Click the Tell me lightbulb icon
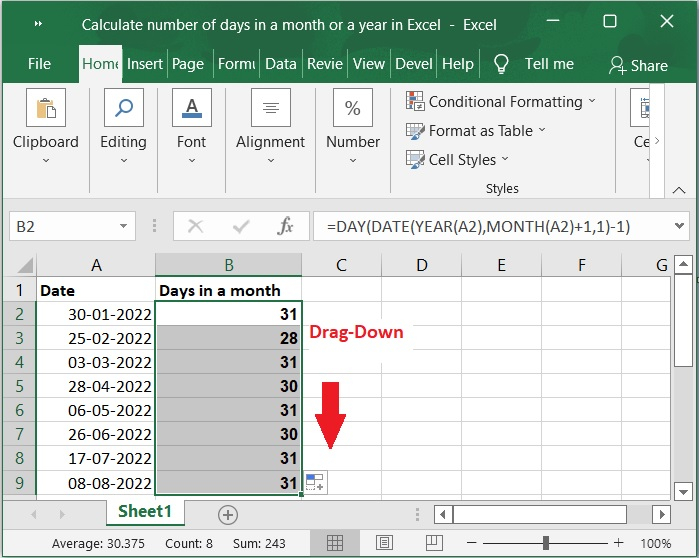699x558 pixels. point(501,64)
